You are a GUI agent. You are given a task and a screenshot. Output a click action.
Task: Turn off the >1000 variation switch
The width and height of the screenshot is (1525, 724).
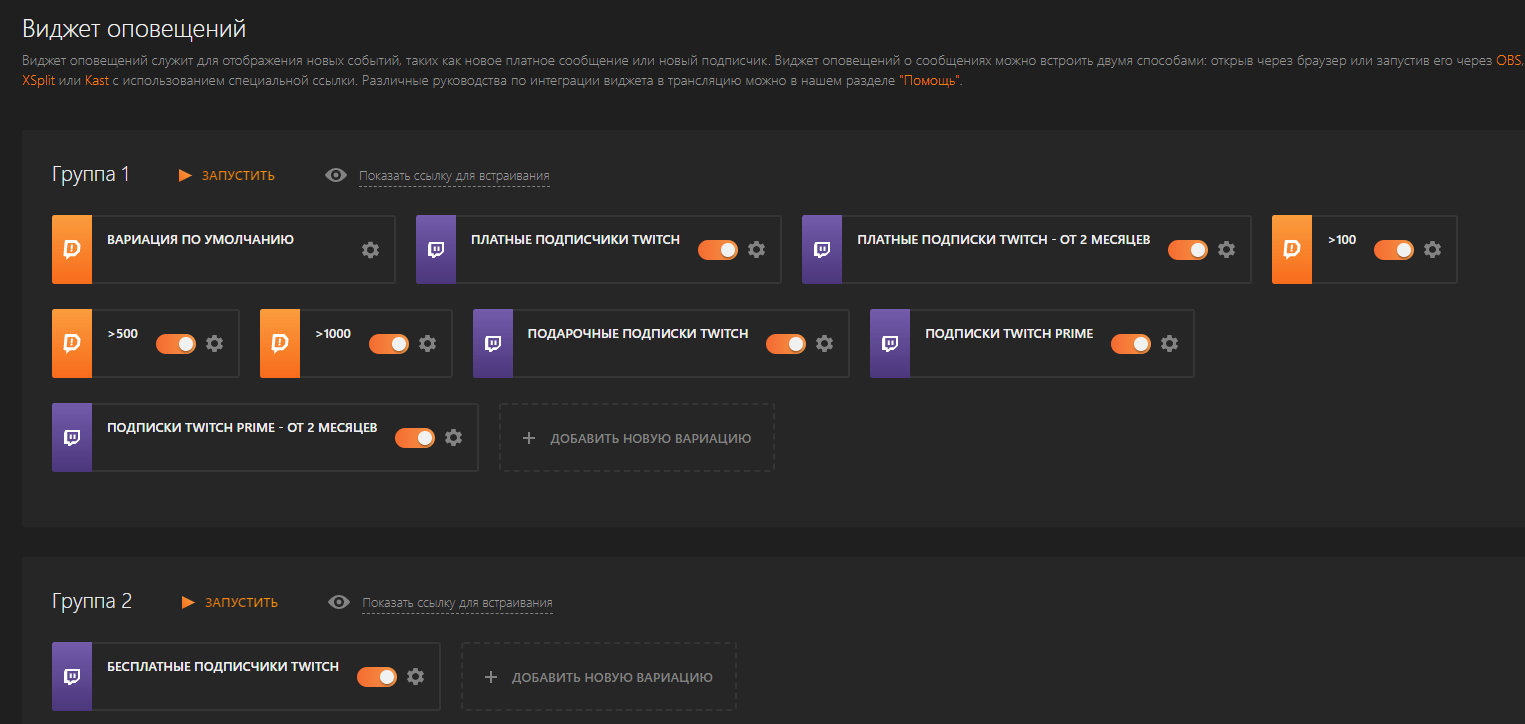click(389, 344)
